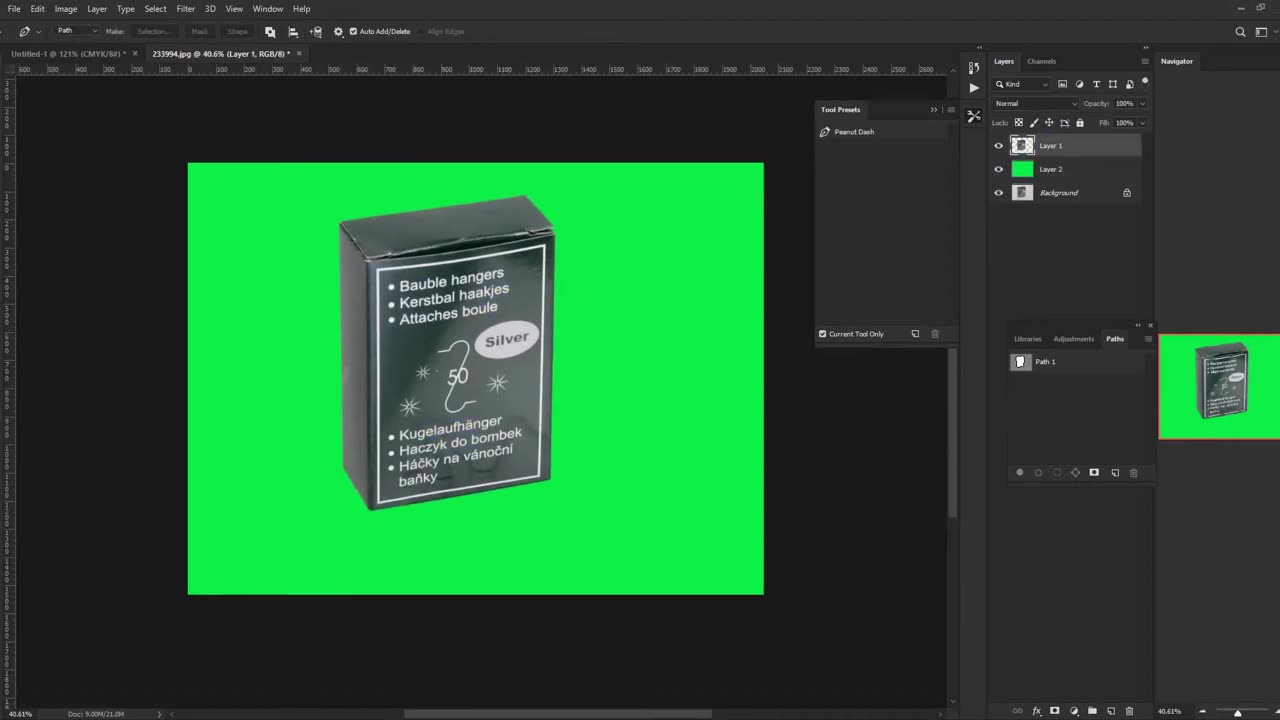Create new group folder icon
Image resolution: width=1280 pixels, height=720 pixels.
point(1092,711)
